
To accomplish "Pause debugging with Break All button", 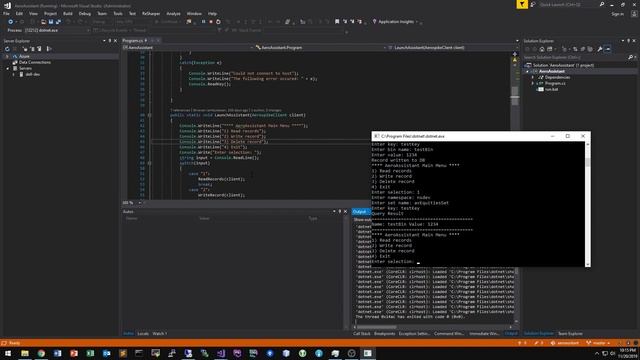I will coord(203,22).
